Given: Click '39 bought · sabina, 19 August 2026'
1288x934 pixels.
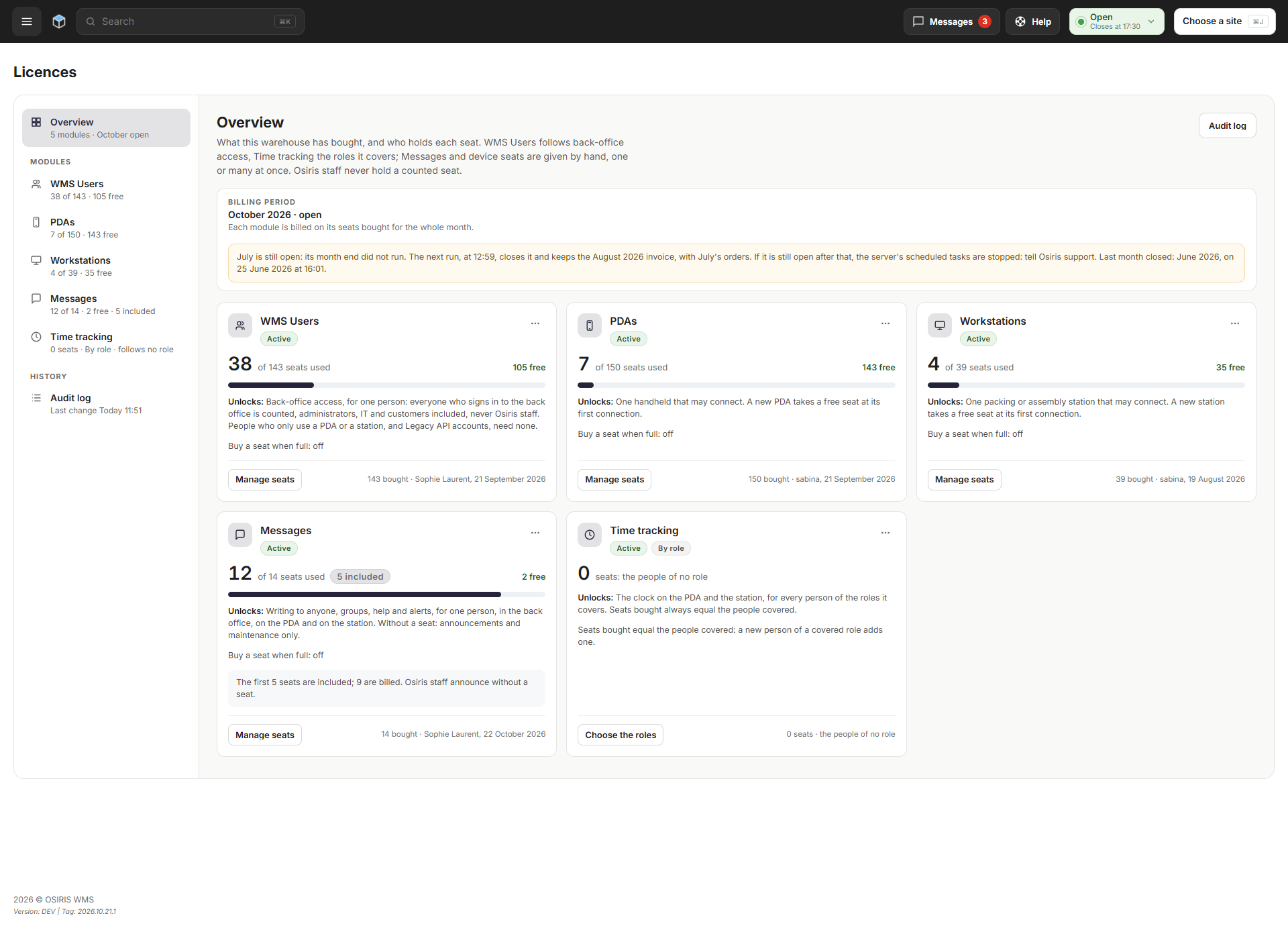Looking at the screenshot, I should tap(1180, 479).
